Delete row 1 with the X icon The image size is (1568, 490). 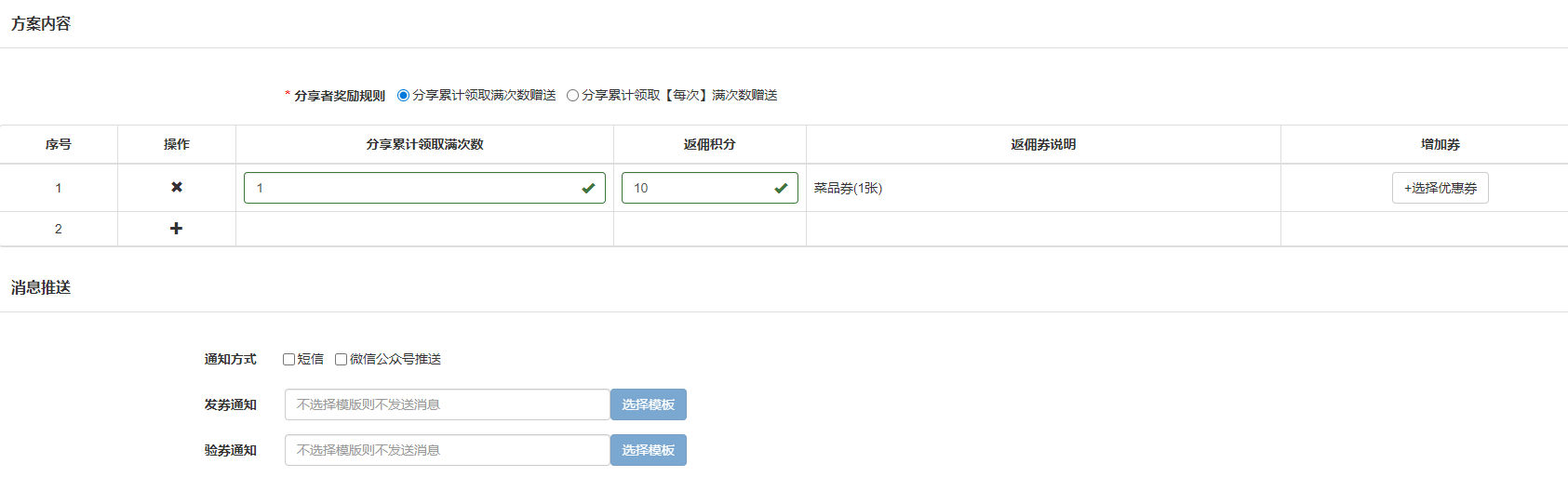pyautogui.click(x=177, y=188)
